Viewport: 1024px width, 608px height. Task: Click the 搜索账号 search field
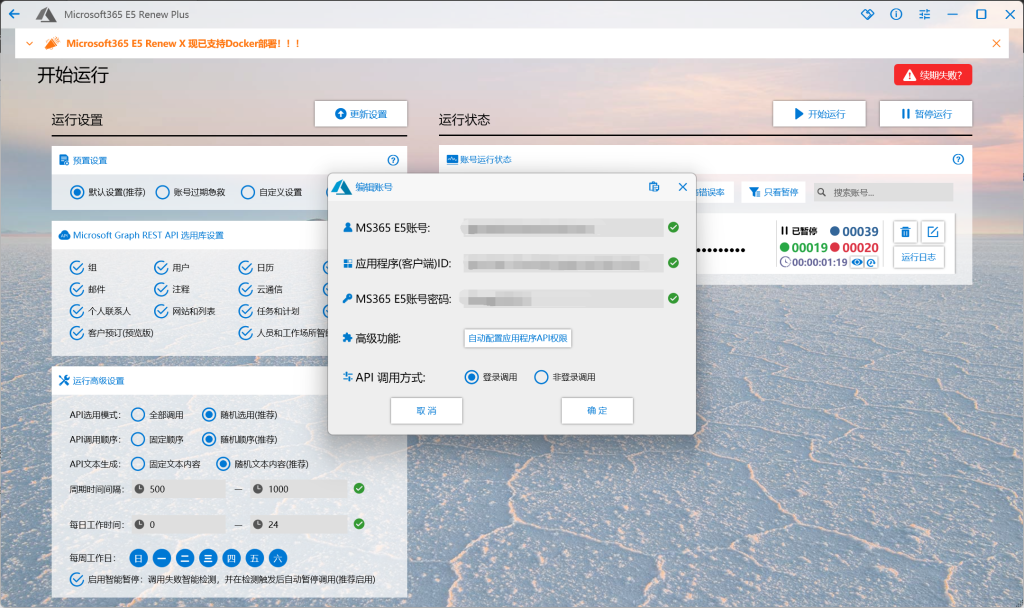883,193
